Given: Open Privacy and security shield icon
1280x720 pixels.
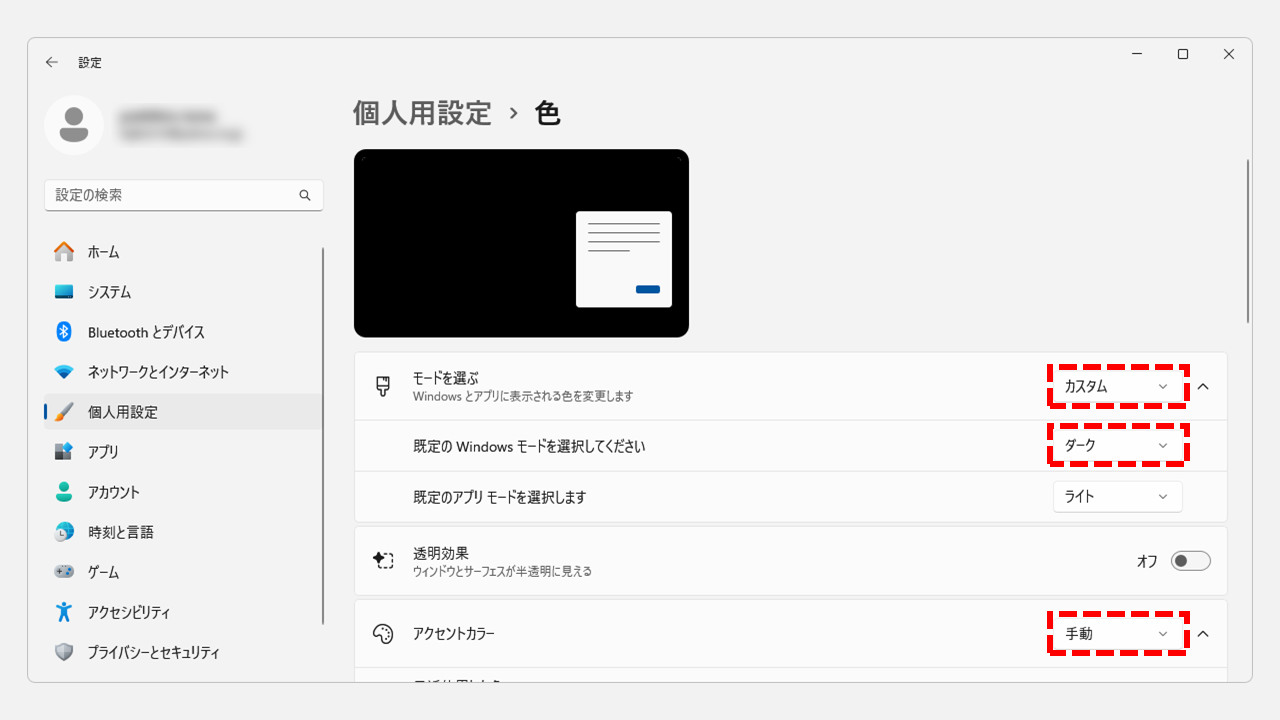Looking at the screenshot, I should (64, 652).
